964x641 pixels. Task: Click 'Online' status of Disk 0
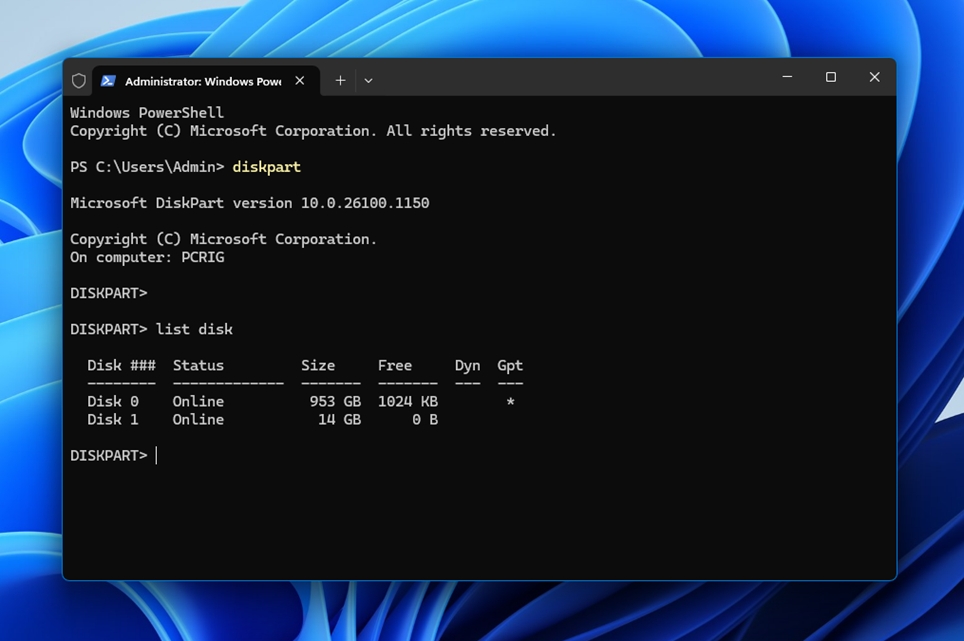(x=198, y=401)
